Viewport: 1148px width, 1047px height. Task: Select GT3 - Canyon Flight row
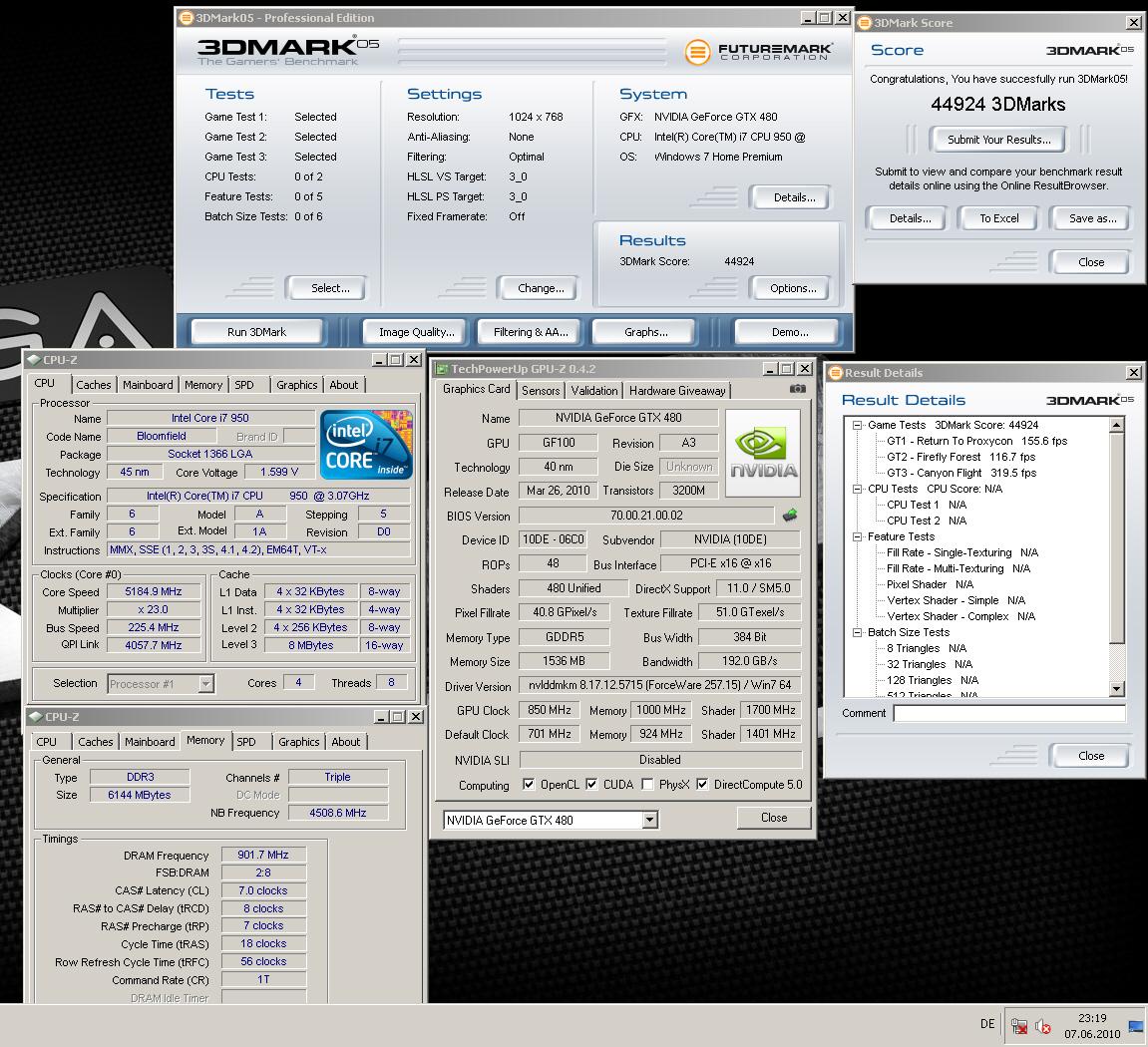click(x=961, y=473)
